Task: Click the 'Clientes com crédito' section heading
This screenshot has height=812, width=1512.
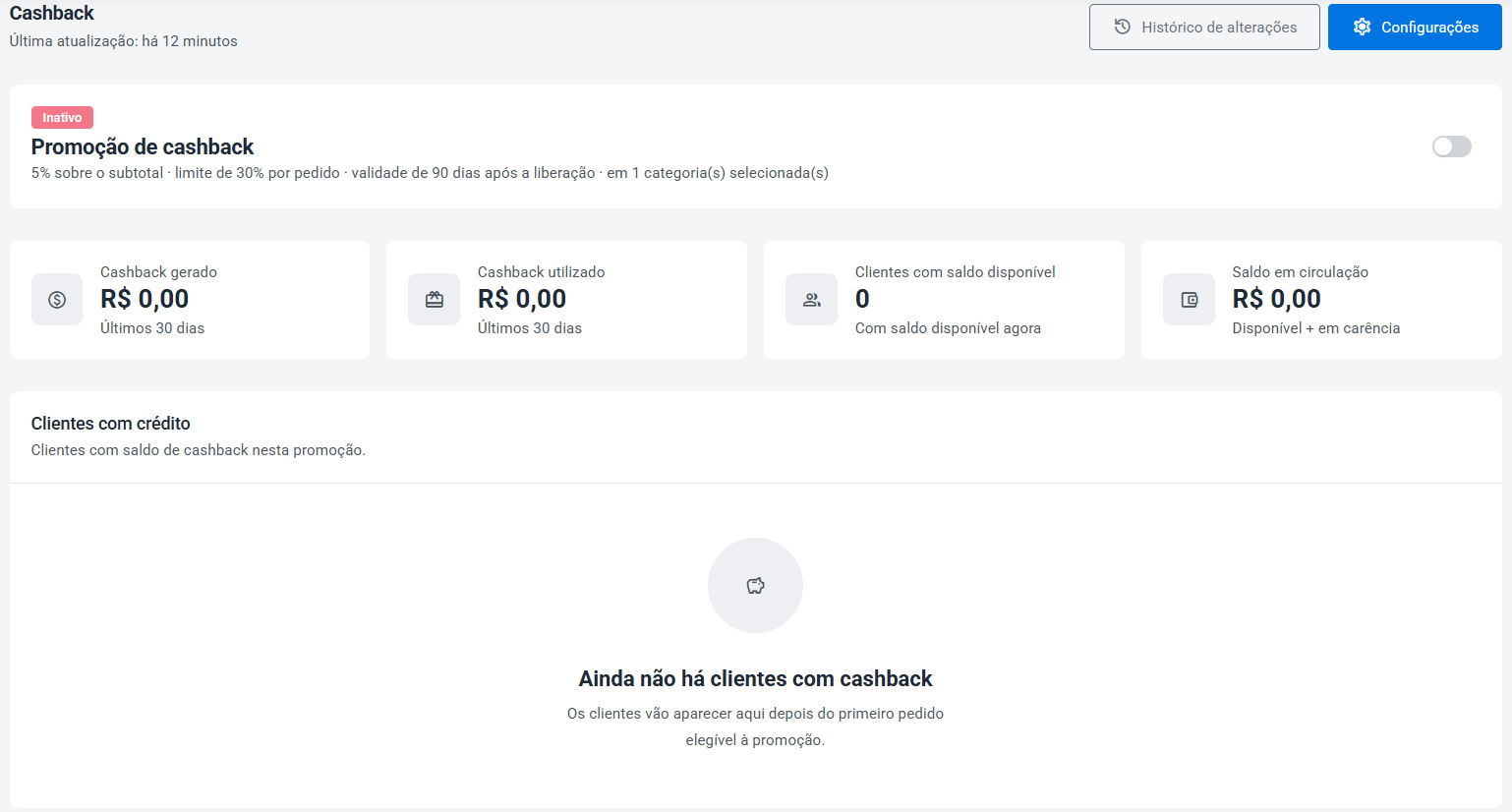Action: (x=110, y=424)
